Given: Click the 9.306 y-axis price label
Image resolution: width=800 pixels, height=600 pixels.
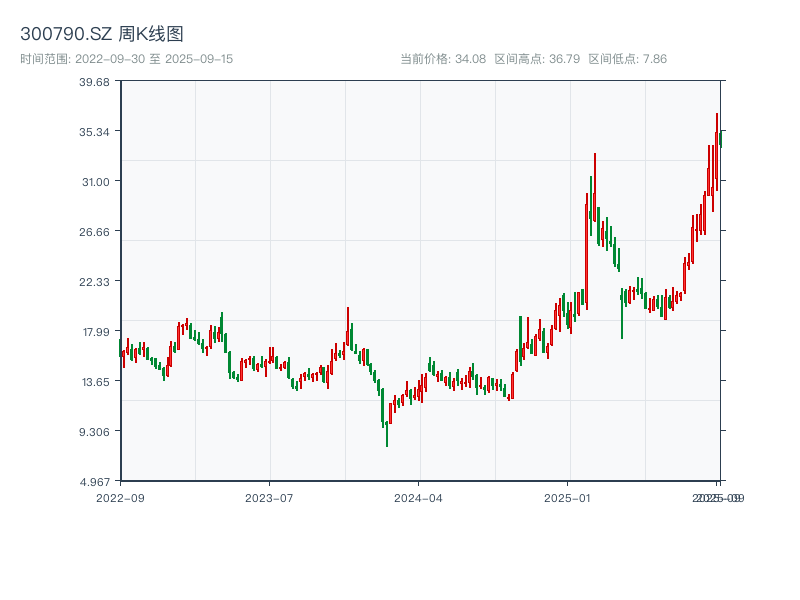Looking at the screenshot, I should coord(96,432).
